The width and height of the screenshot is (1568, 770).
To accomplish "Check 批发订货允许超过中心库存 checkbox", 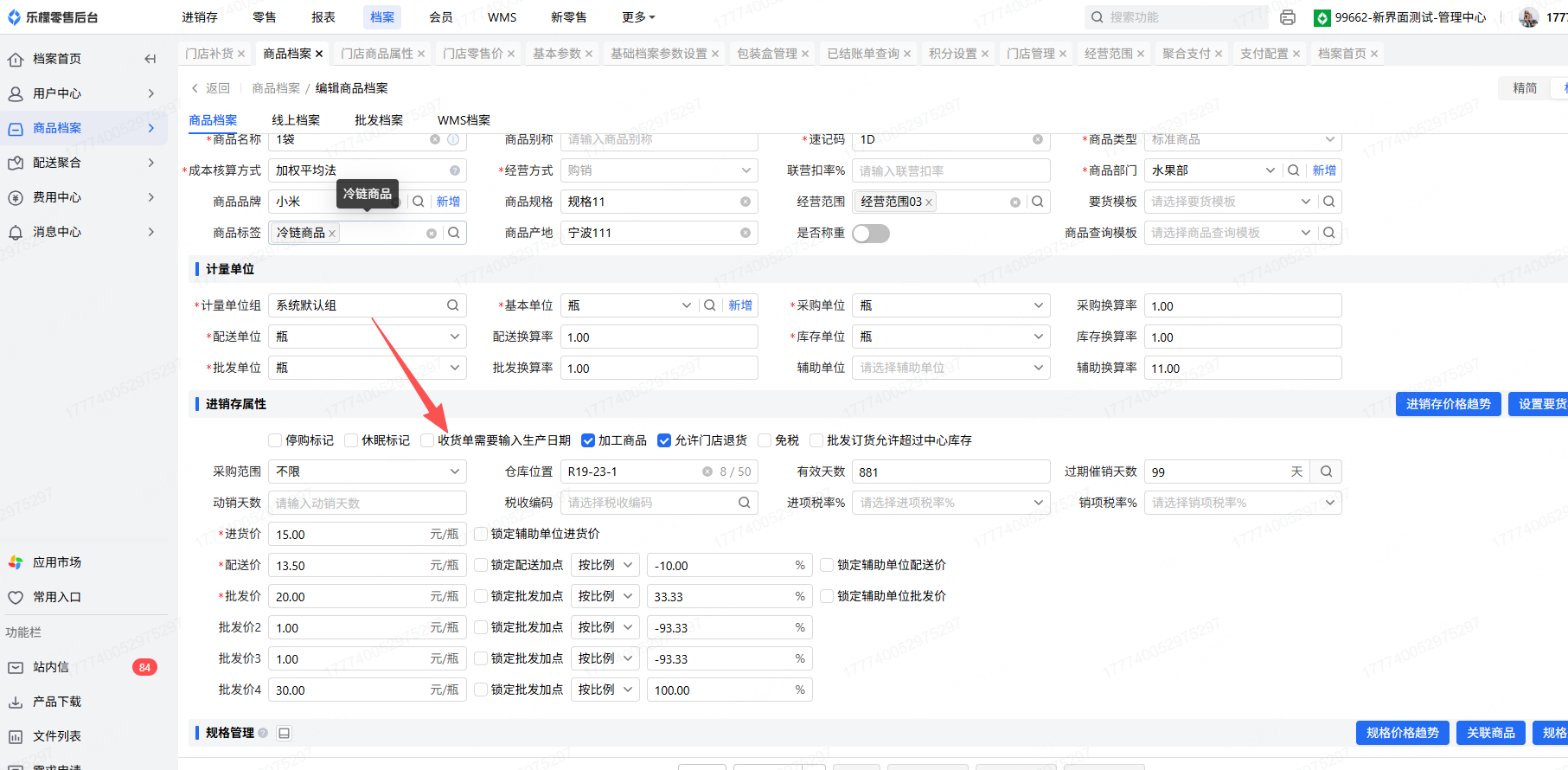I will point(816,440).
